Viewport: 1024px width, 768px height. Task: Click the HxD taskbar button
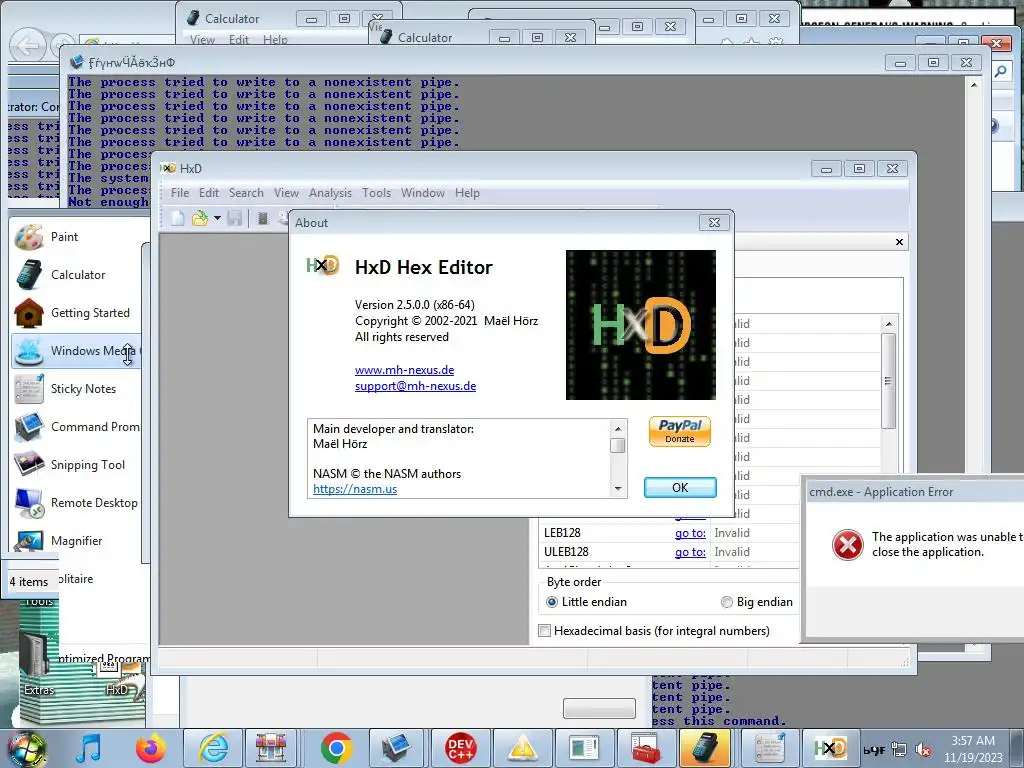pos(830,748)
